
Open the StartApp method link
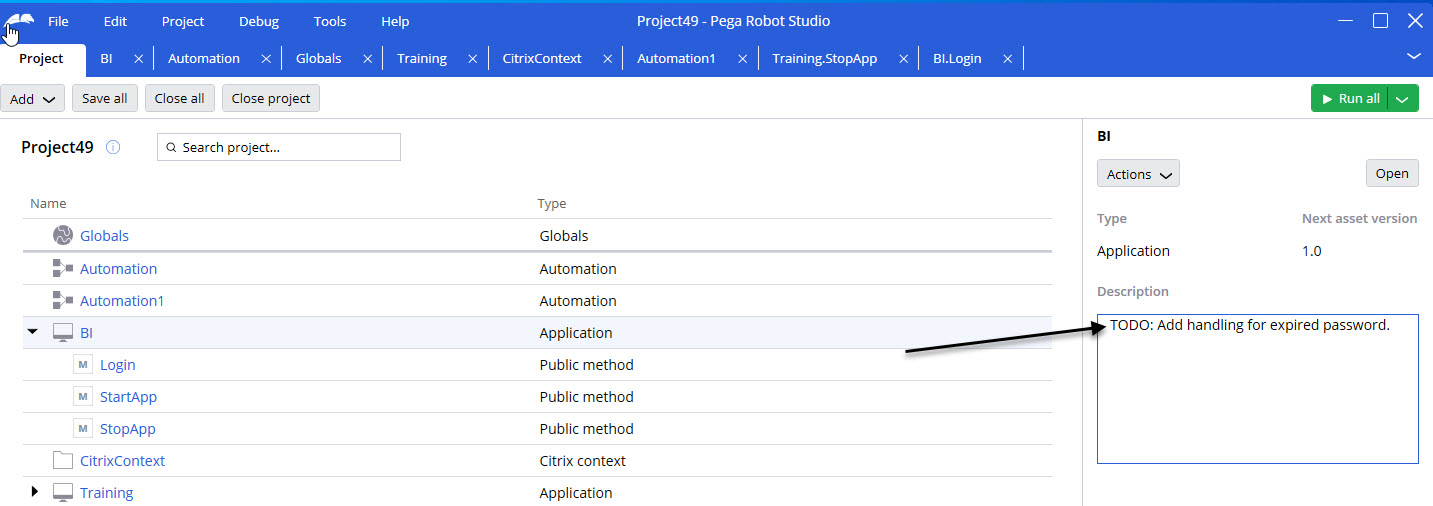click(129, 397)
